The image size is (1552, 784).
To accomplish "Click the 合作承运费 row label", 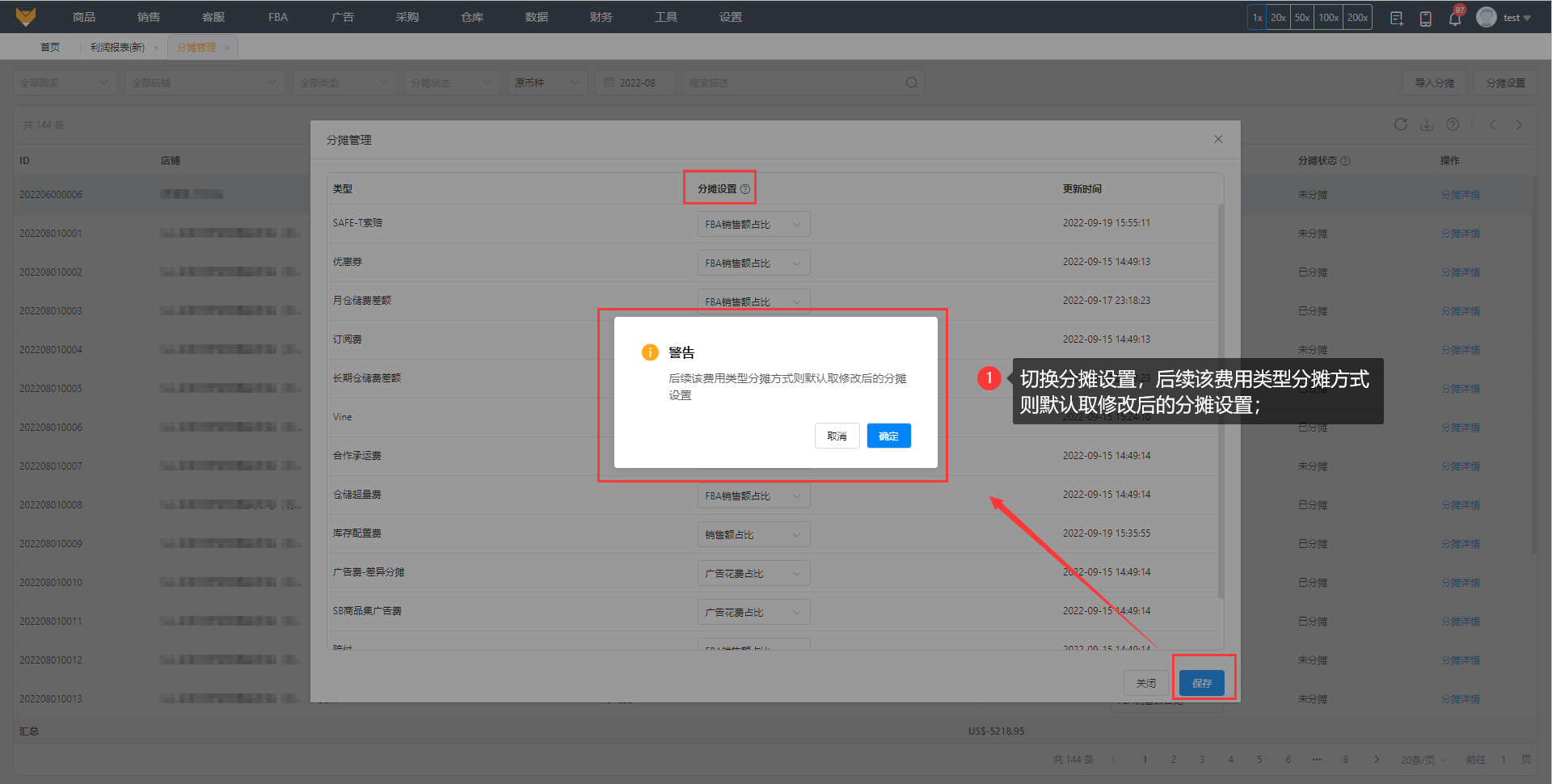I will click(357, 456).
